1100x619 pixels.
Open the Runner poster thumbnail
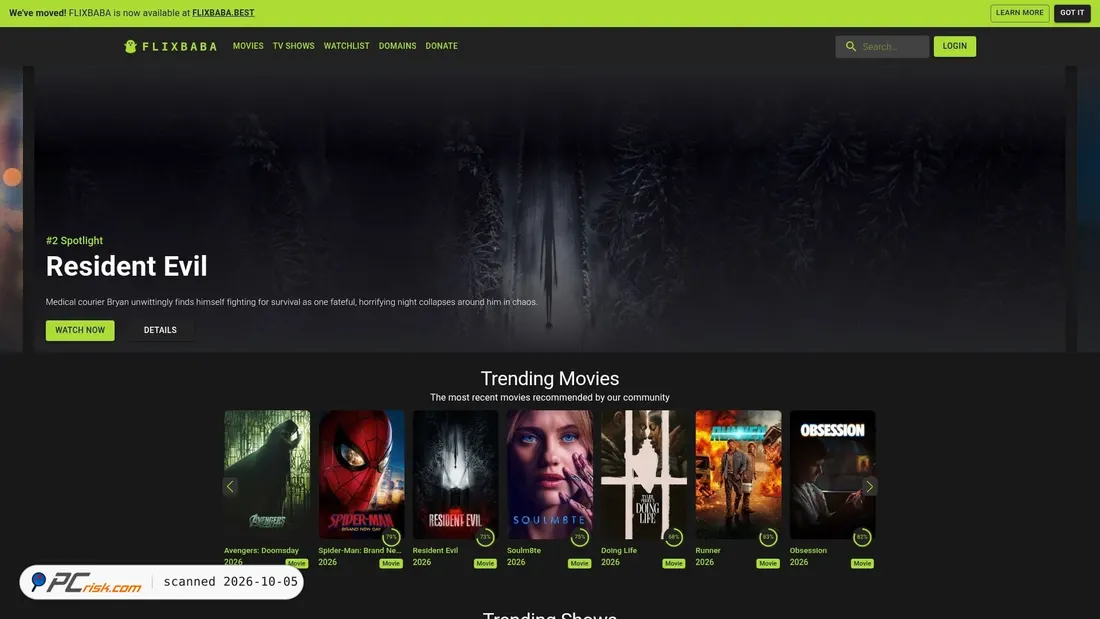click(738, 474)
